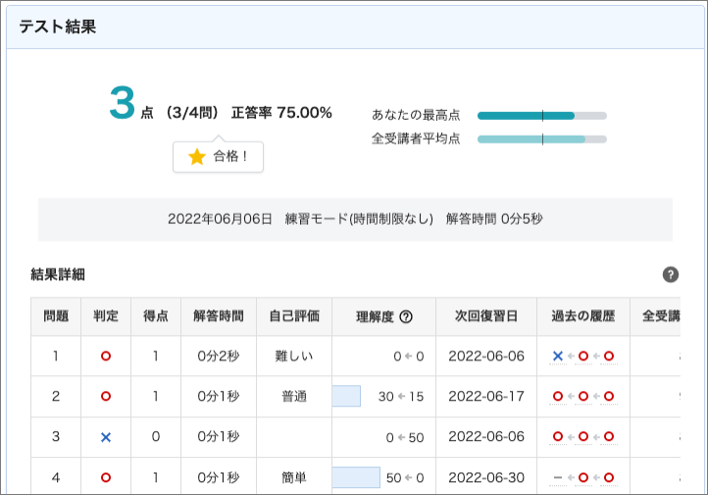Click the red circle judgment for question 1
This screenshot has height=495, width=708.
[x=106, y=356]
